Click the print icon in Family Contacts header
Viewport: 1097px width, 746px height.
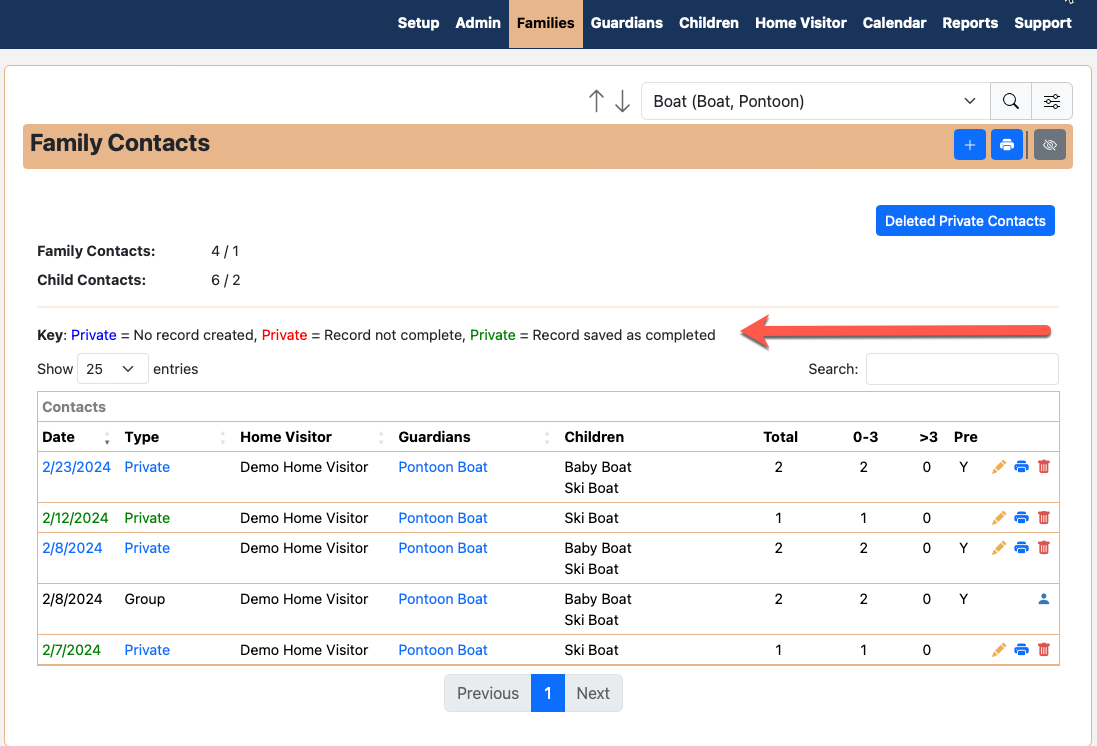1007,145
